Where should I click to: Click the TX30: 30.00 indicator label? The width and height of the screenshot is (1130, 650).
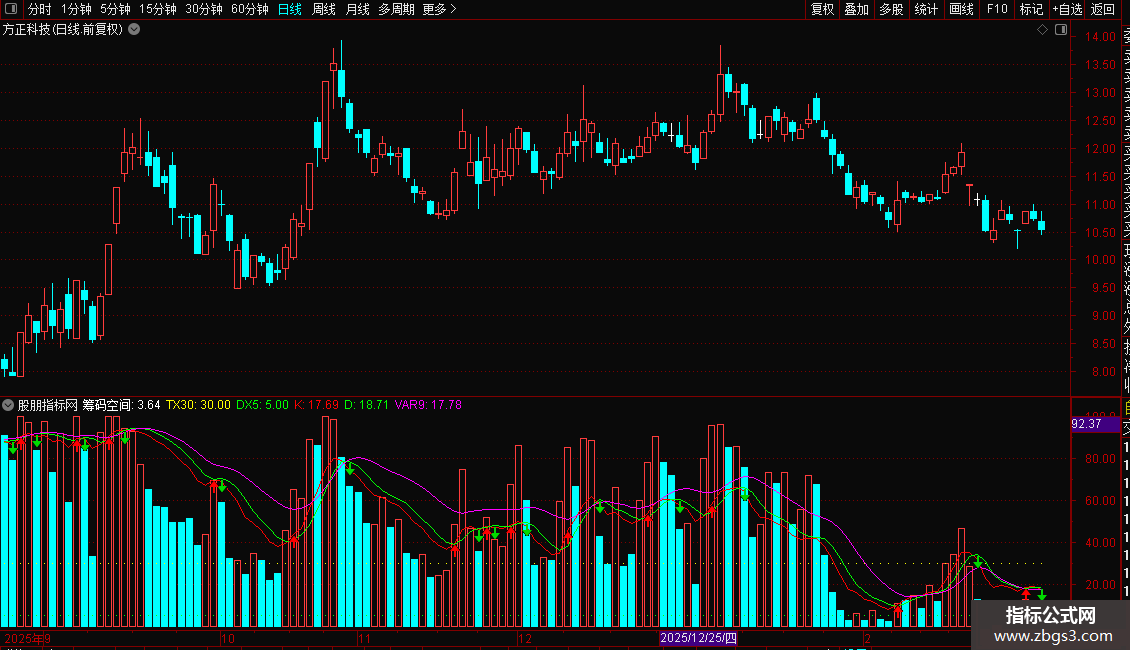[198, 405]
